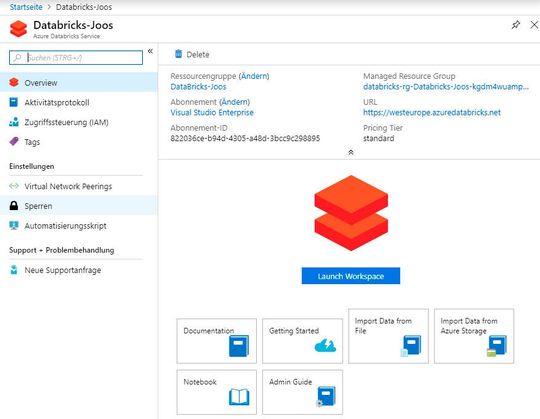Screen dimensions: 540x419
Task: Click the Sperren padlock icon
Action: pyautogui.click(x=14, y=206)
